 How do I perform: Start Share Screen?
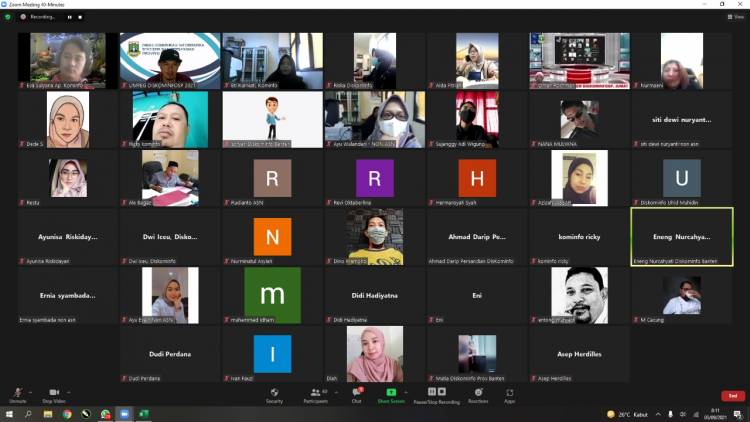coord(390,394)
